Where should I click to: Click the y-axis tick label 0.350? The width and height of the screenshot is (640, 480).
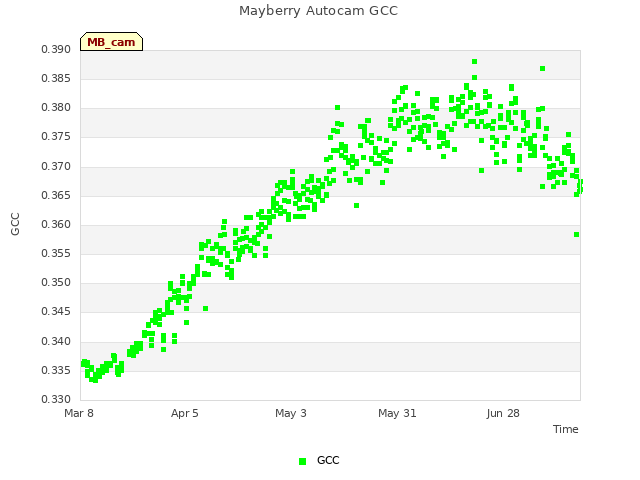pyautogui.click(x=56, y=282)
